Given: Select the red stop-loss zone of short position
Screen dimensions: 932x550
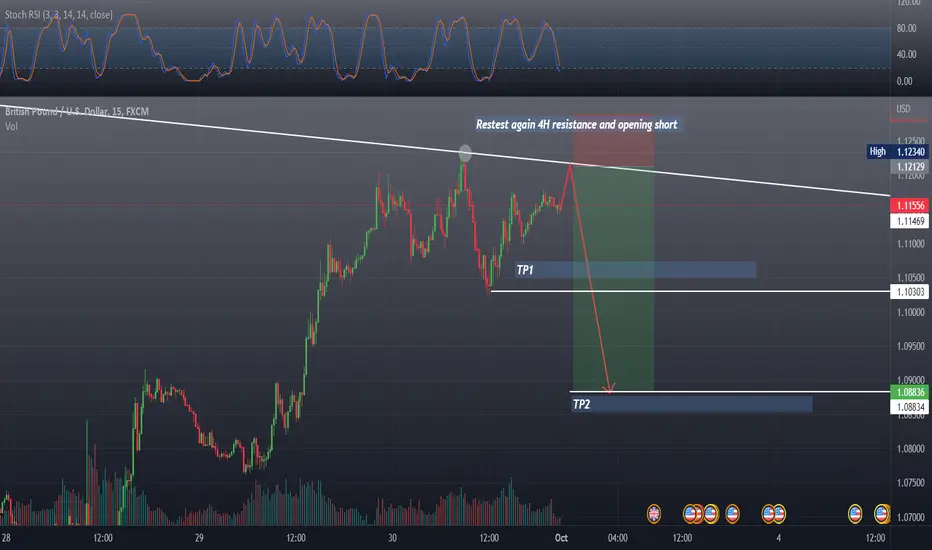Looking at the screenshot, I should coord(613,142).
